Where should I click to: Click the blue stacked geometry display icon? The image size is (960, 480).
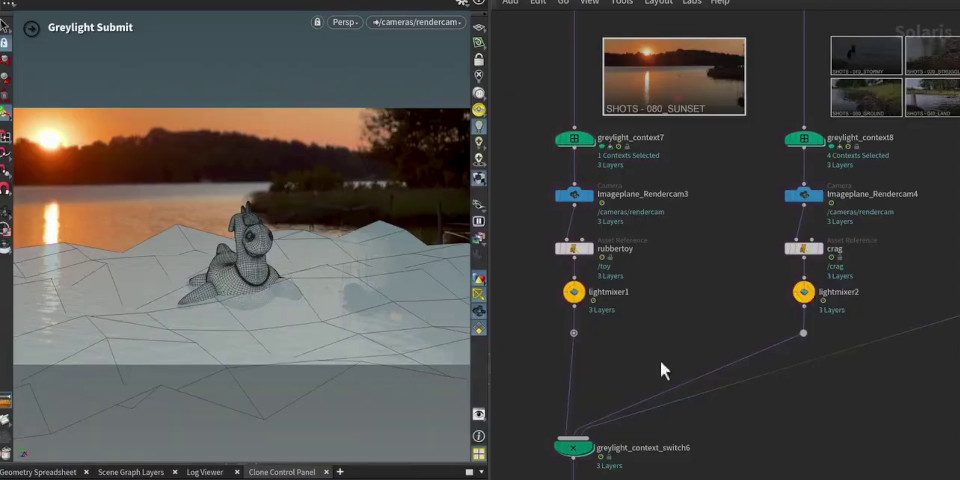tap(479, 311)
